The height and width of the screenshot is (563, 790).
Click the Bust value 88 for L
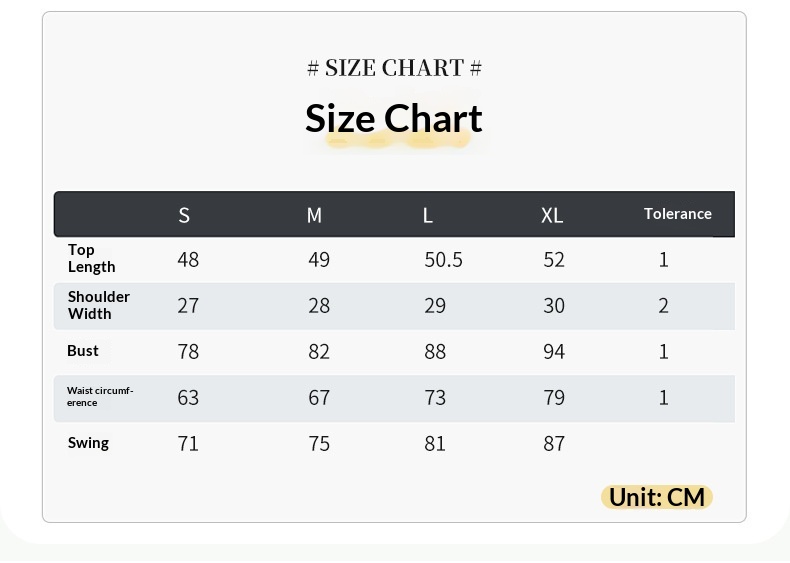[x=435, y=351]
